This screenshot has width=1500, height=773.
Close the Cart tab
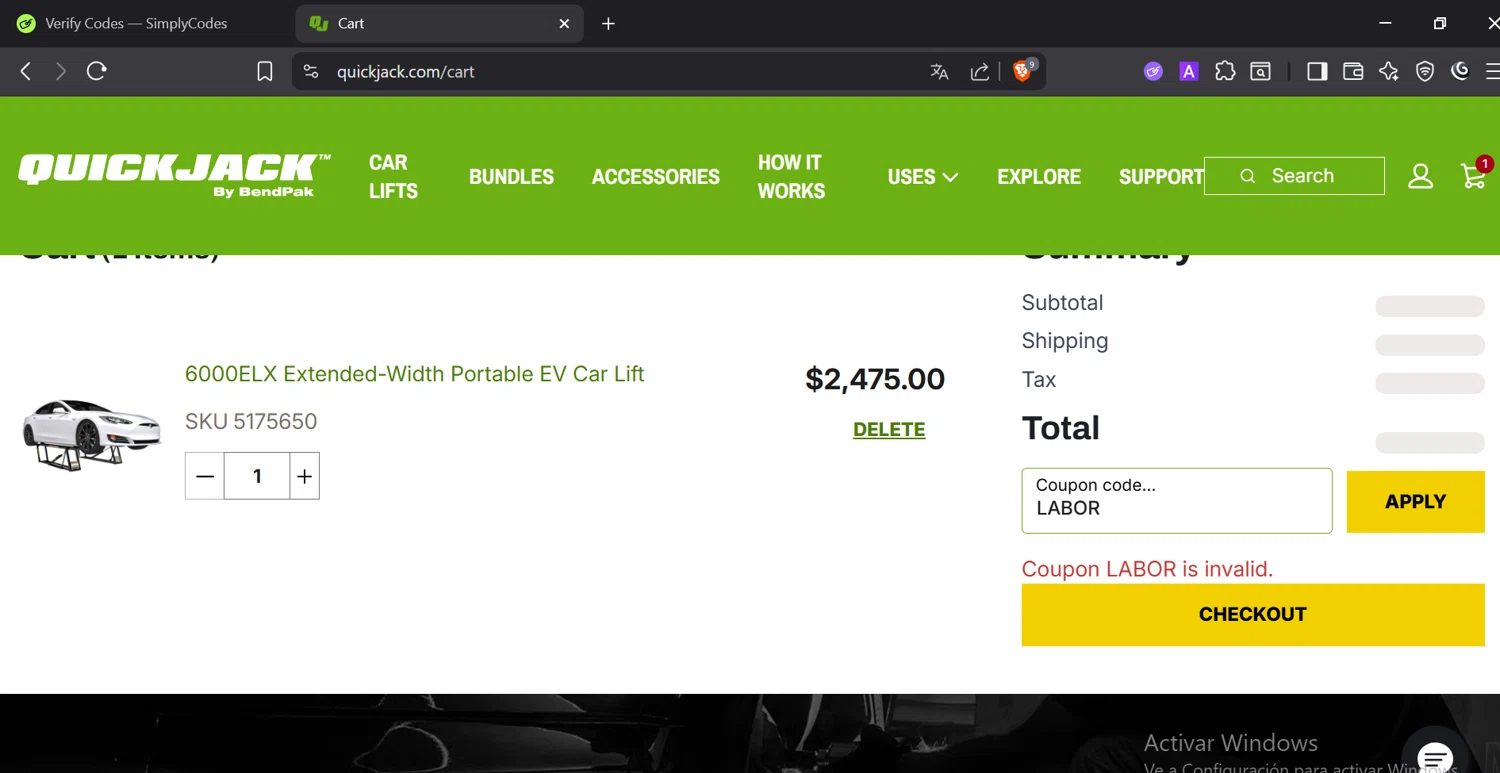(x=564, y=23)
